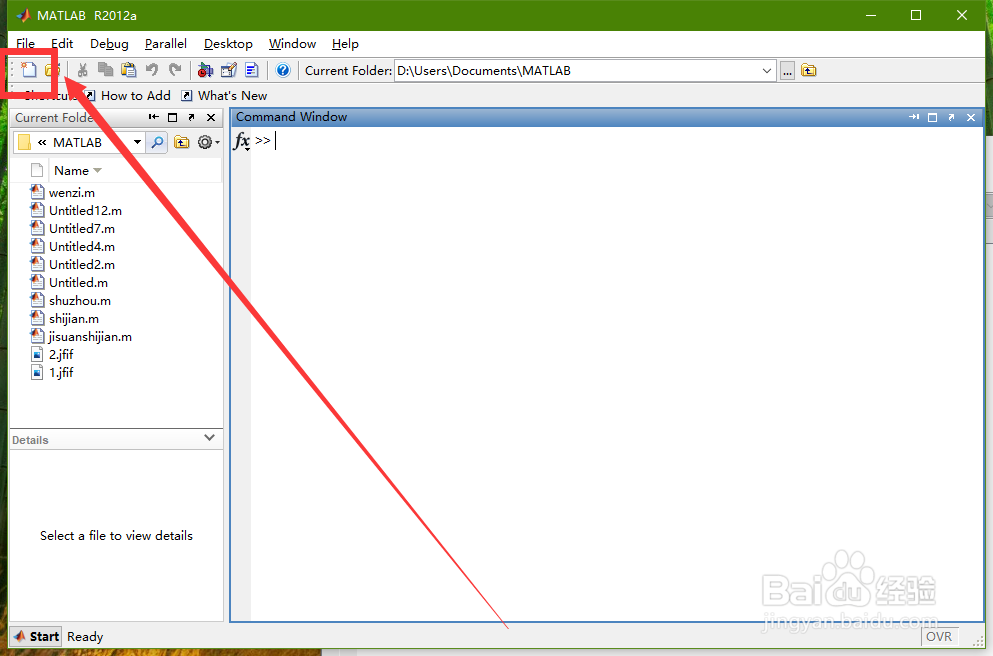Select file Untitled.m

pos(79,282)
